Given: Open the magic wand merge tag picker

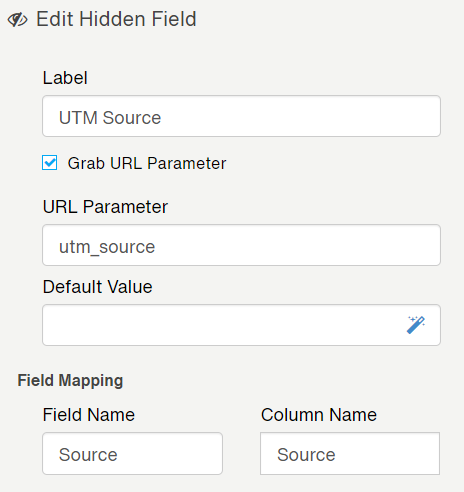Looking at the screenshot, I should 416,325.
